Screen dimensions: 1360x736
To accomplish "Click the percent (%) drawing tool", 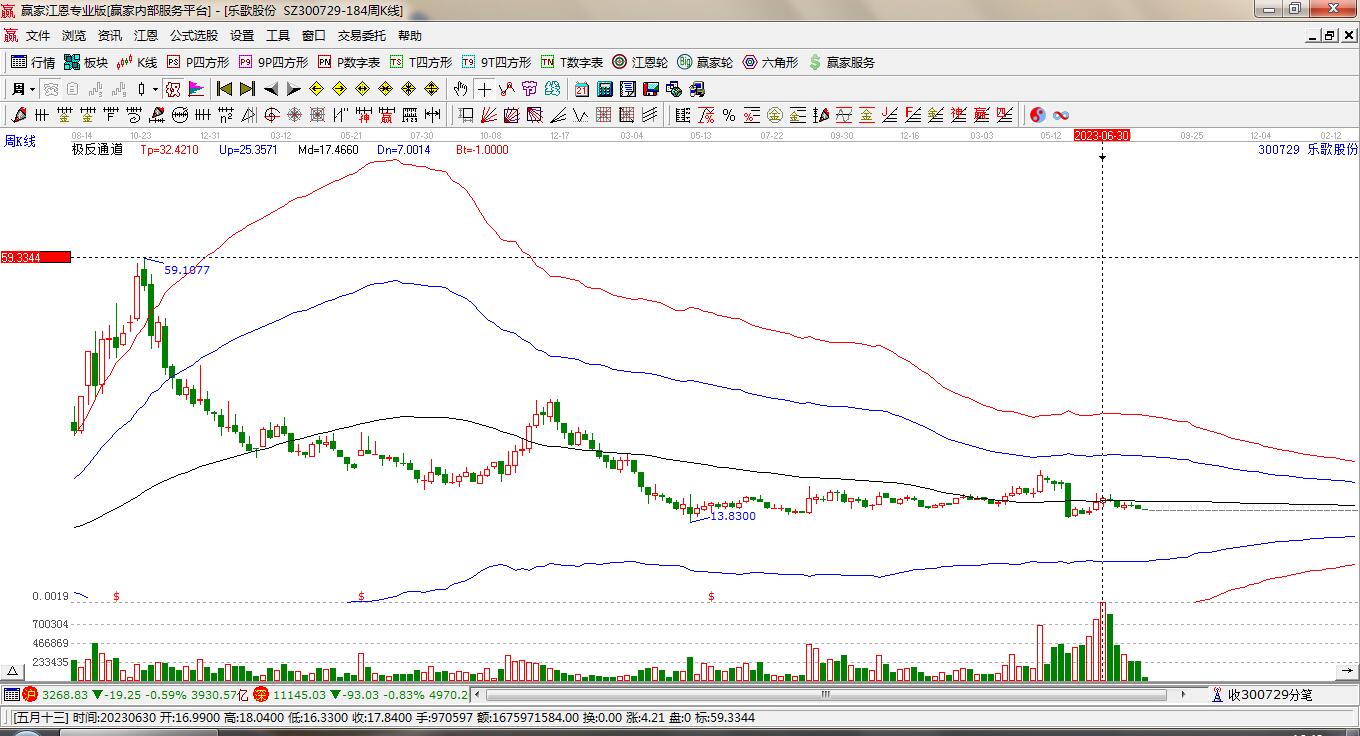I will coord(729,115).
